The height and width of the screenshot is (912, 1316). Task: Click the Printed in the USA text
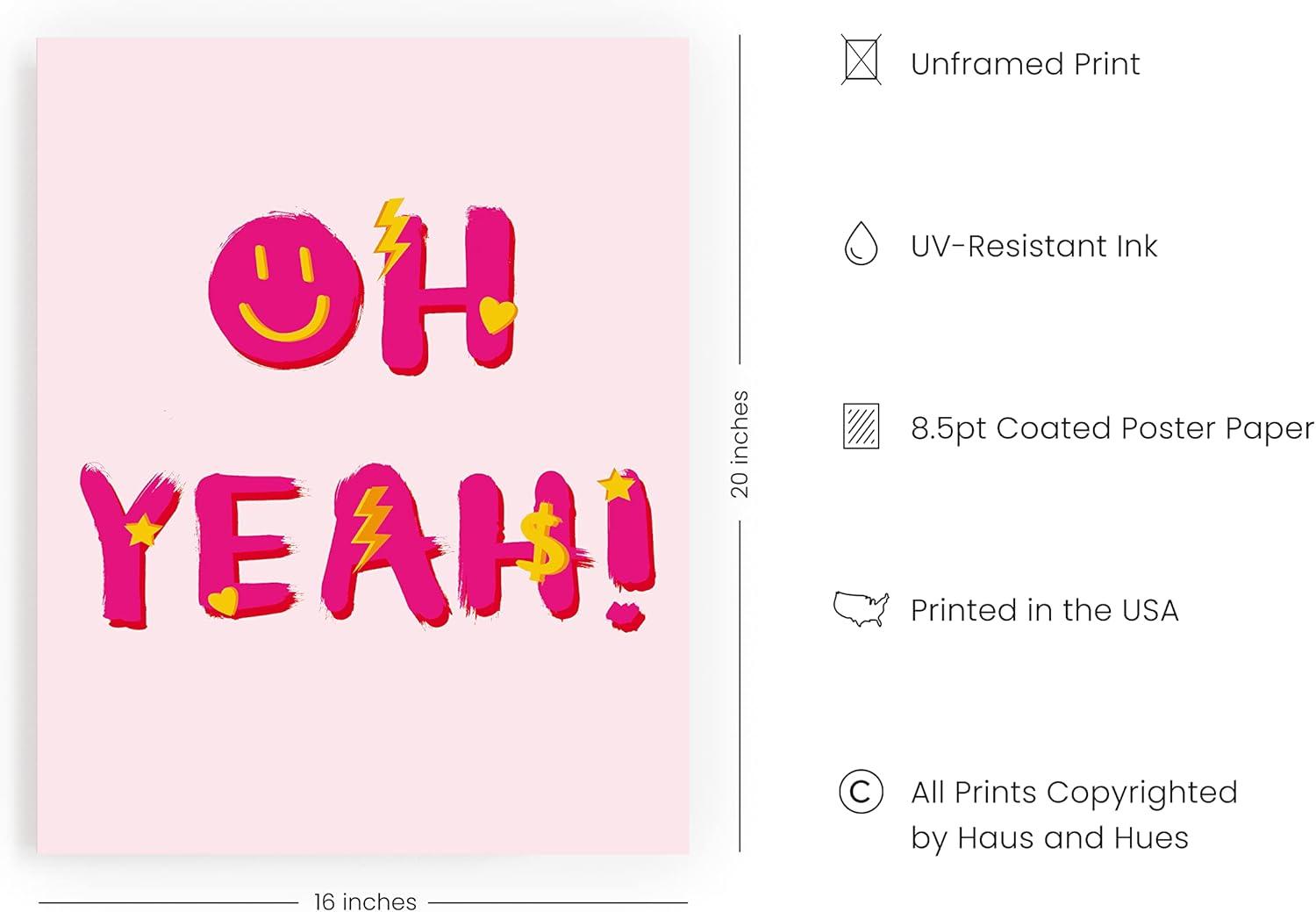coord(1044,610)
